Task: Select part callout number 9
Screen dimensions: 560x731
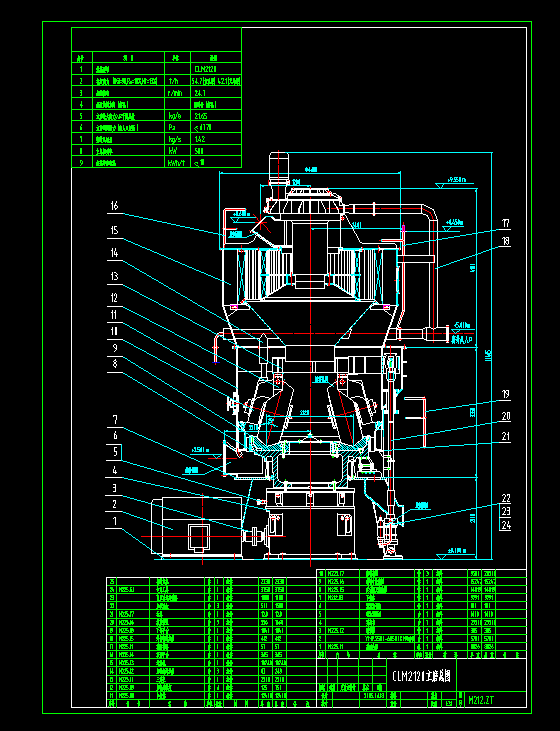Action: point(115,348)
